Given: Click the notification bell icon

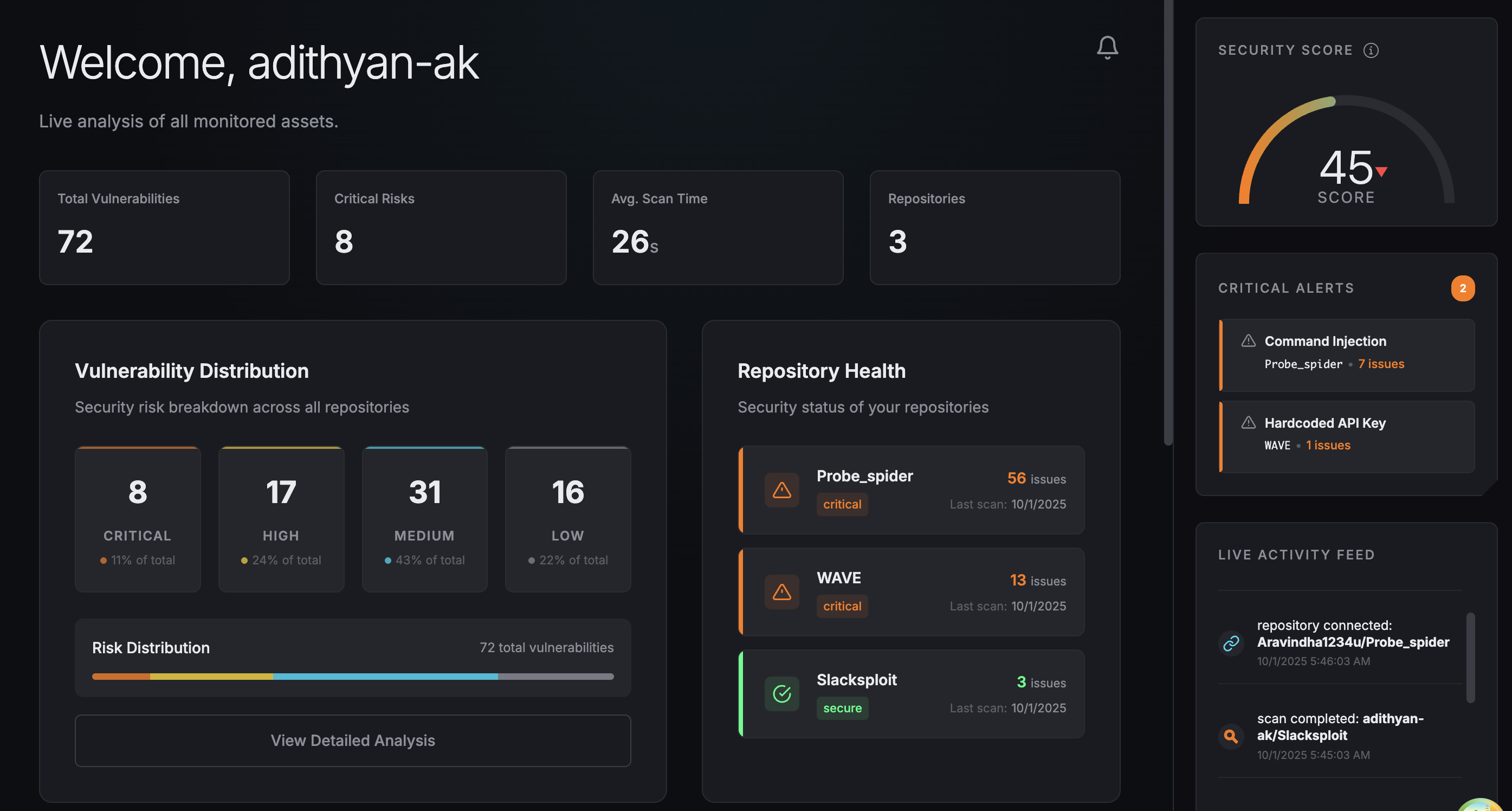Looking at the screenshot, I should click(x=1107, y=47).
